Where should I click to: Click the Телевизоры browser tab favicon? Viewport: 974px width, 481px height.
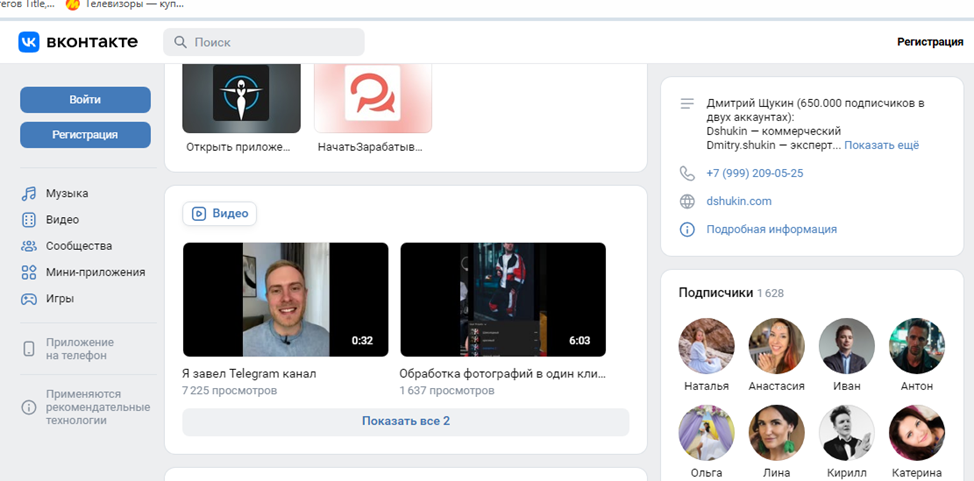[73, 5]
